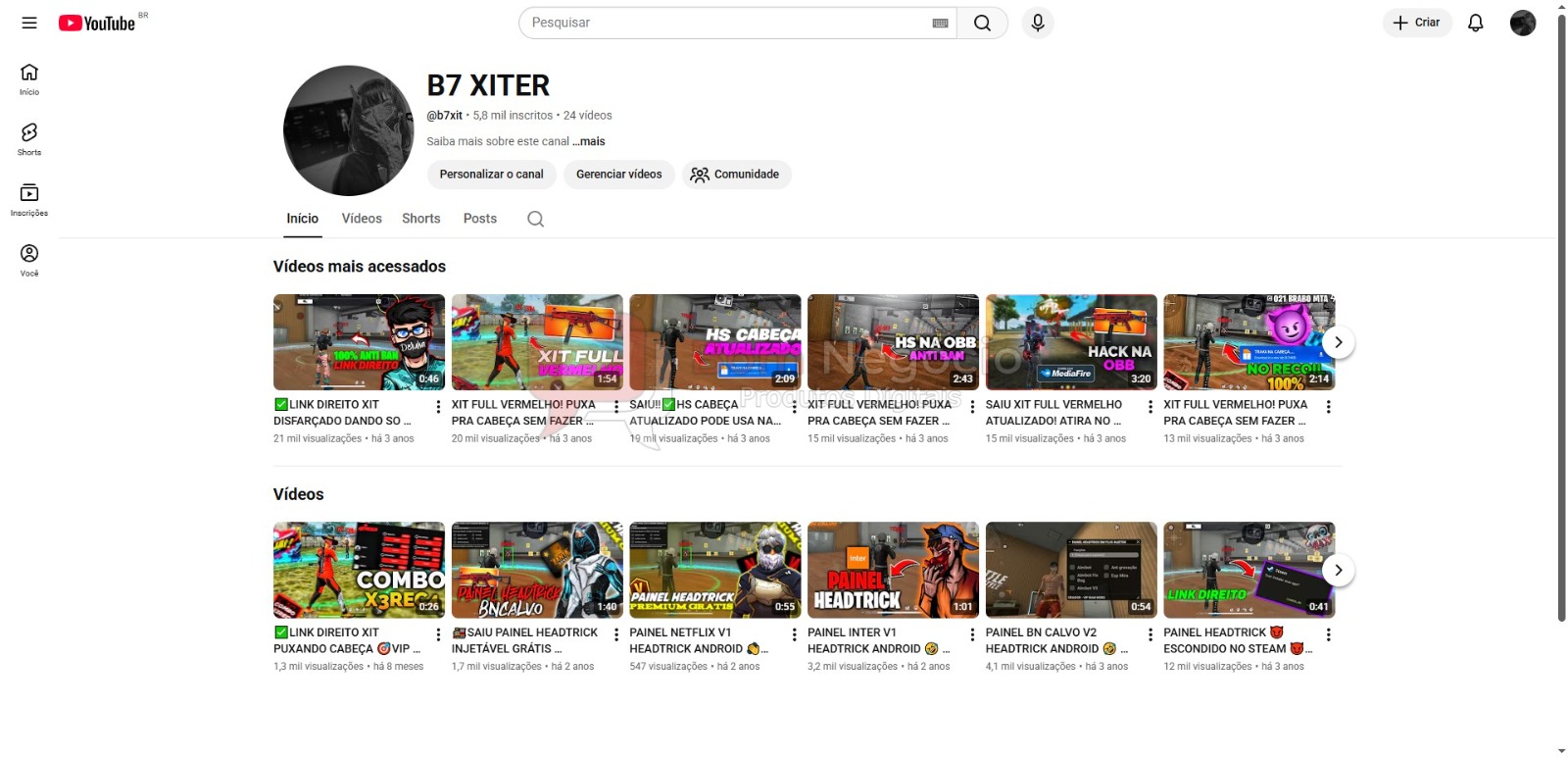Play HS NA OBB thumbnail 2:43
1568x758 pixels.
pyautogui.click(x=893, y=342)
